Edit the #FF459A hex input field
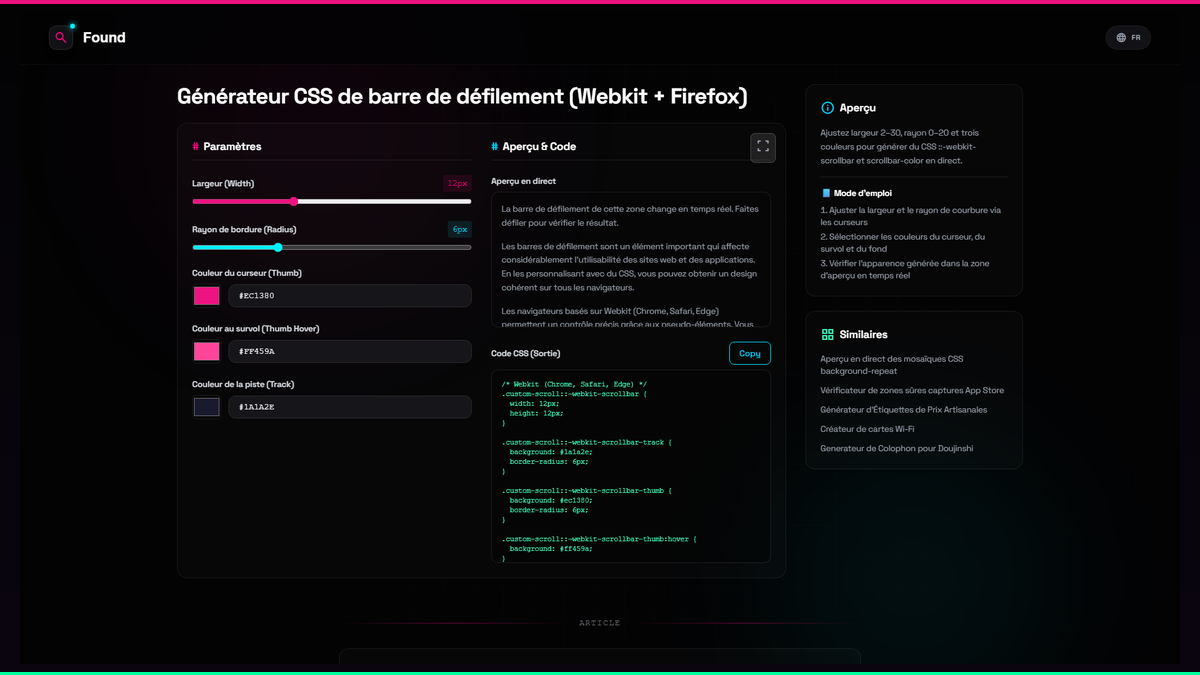 click(350, 351)
